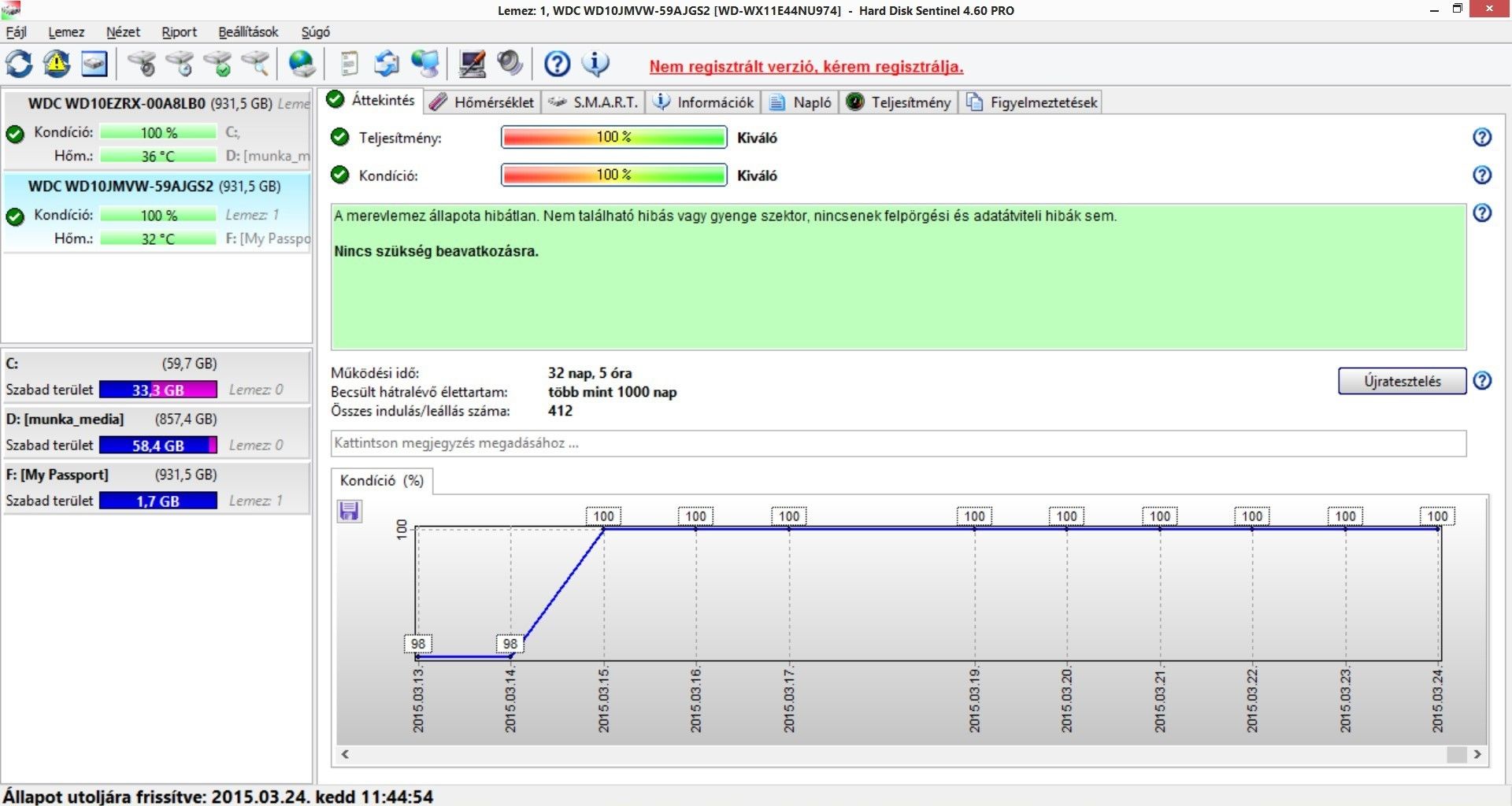The height and width of the screenshot is (806, 1512).
Task: Select the WDC WD10EZRX-00A8LB0 disk entry
Action: coord(157,129)
